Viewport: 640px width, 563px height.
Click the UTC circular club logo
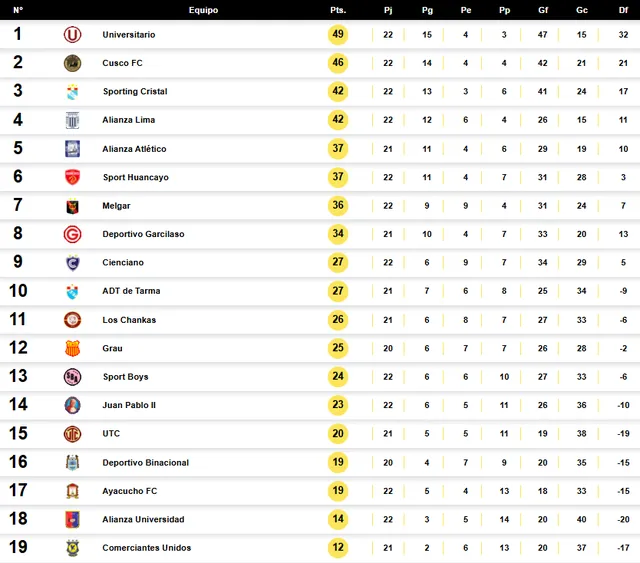72,434
